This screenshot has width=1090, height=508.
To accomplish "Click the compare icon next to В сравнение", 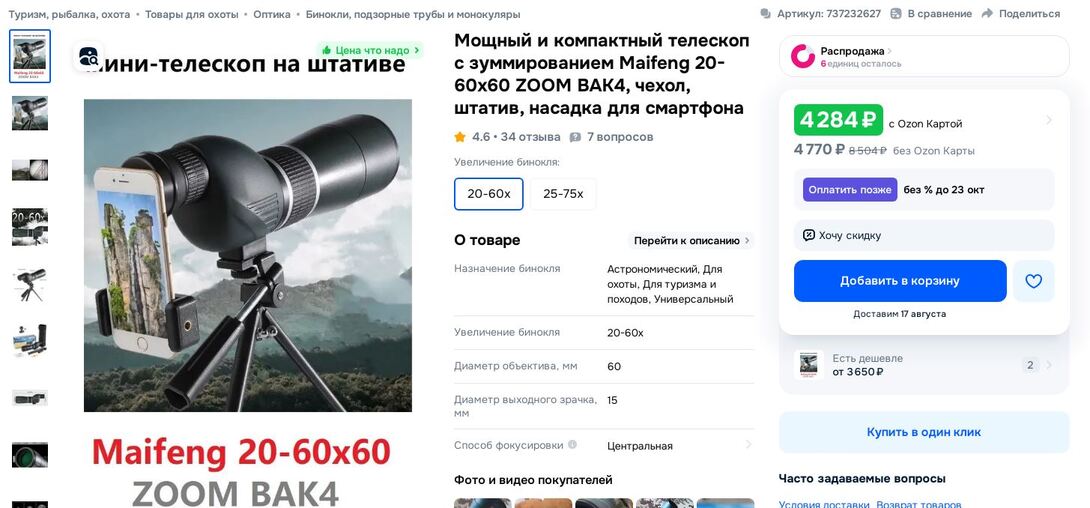I will tap(896, 14).
